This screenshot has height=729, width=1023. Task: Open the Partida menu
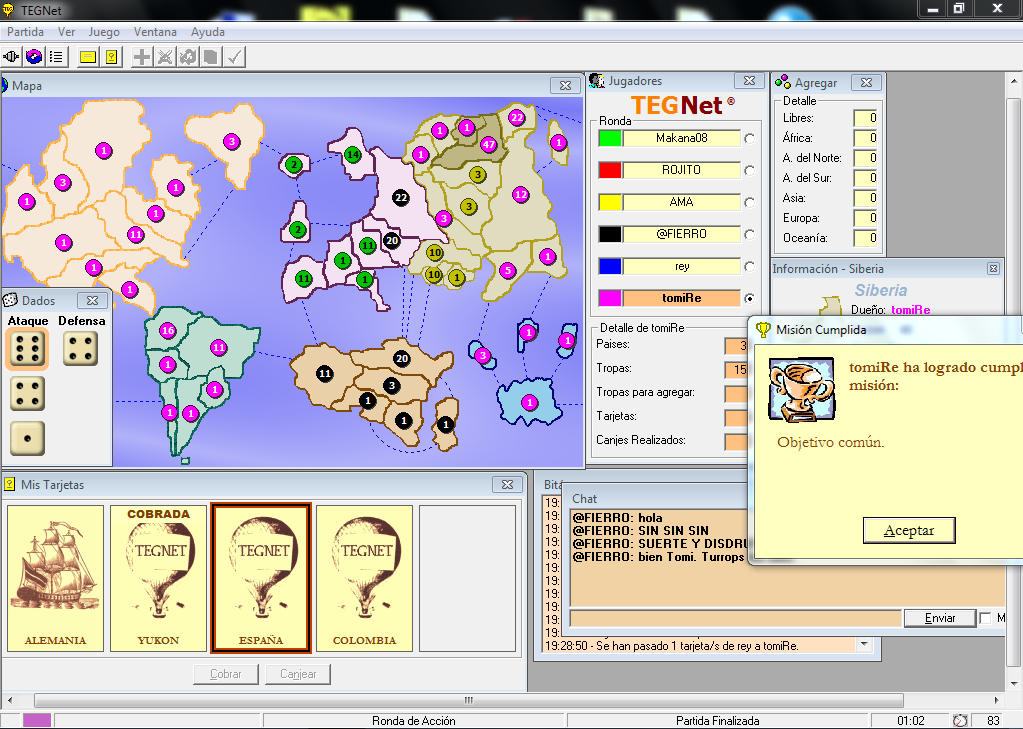click(x=25, y=32)
